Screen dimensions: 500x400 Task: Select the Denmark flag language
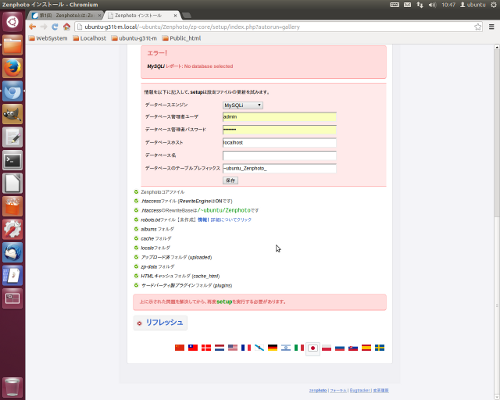(206, 348)
